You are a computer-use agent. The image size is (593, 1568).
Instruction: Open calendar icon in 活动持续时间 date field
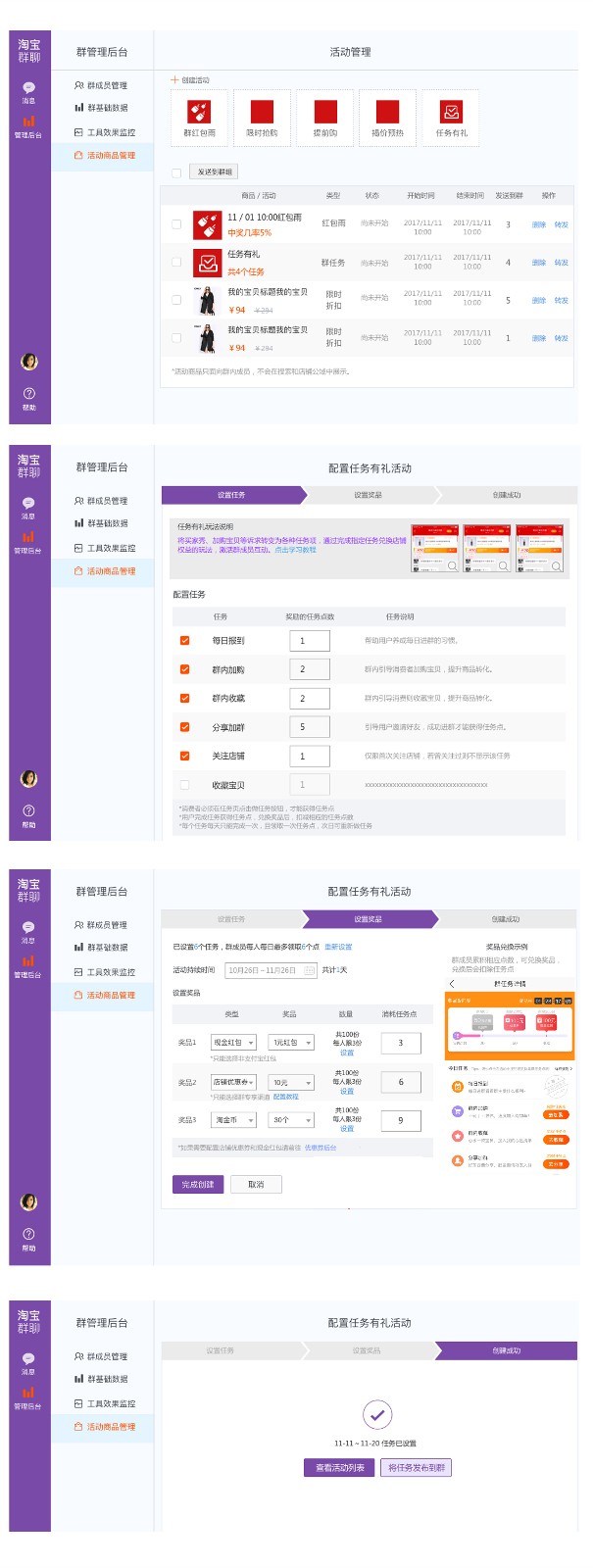[309, 970]
